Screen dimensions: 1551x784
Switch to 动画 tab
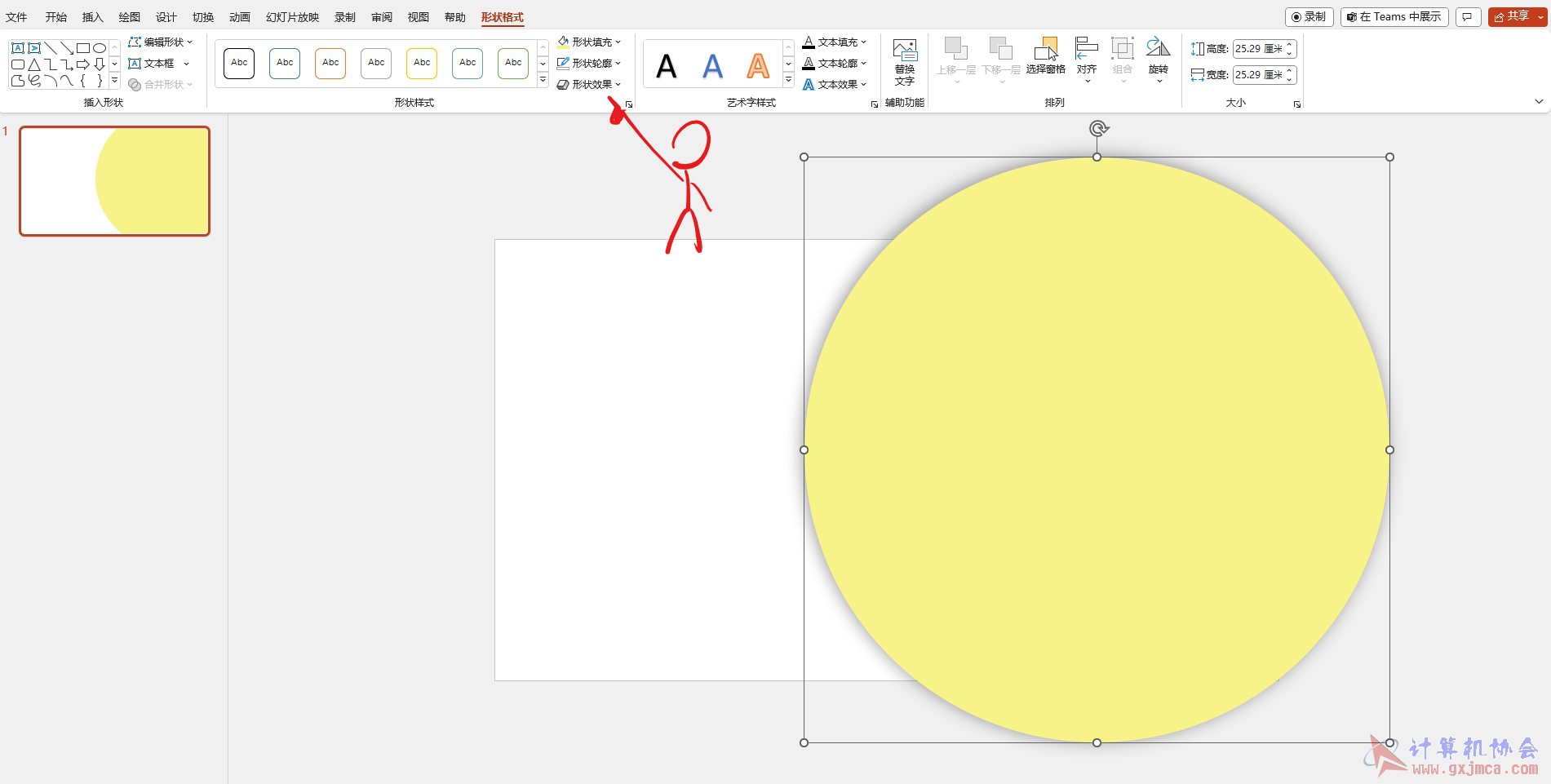click(240, 17)
